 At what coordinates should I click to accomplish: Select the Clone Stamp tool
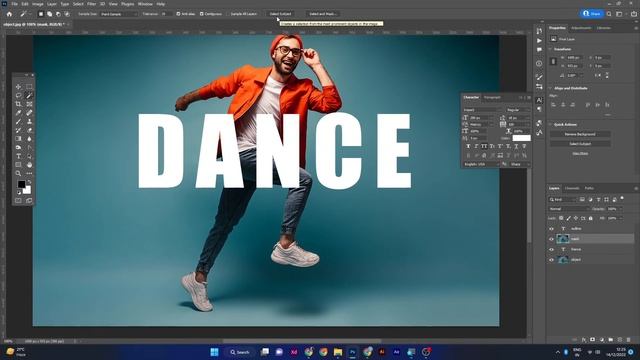pyautogui.click(x=29, y=122)
